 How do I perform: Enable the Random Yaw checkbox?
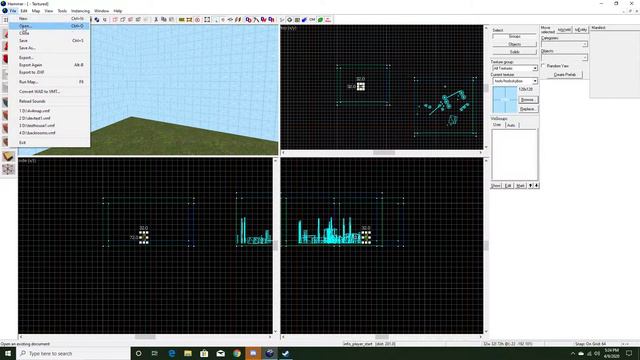[x=544, y=66]
